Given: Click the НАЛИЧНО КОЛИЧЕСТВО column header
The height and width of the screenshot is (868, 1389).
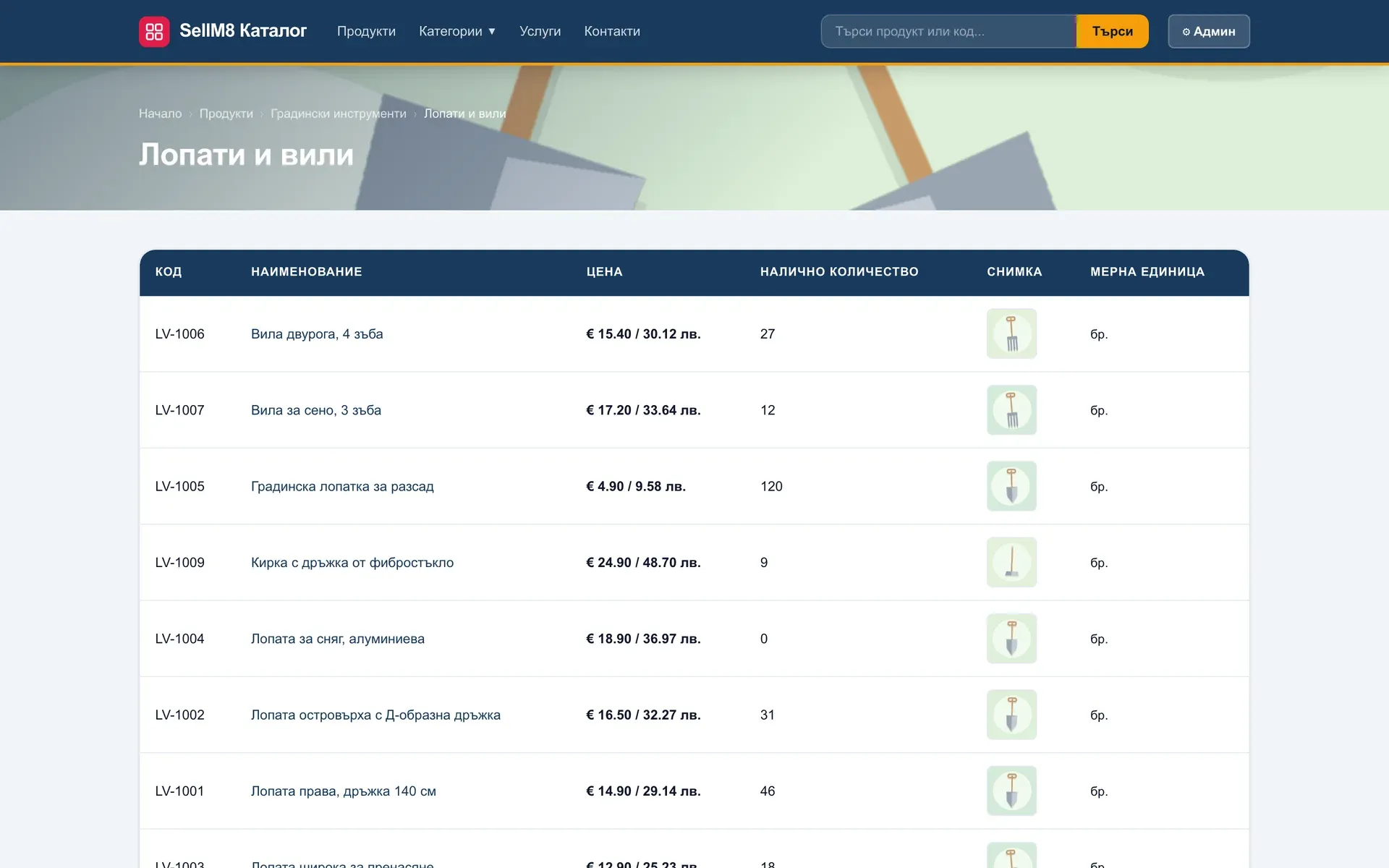Looking at the screenshot, I should point(839,272).
